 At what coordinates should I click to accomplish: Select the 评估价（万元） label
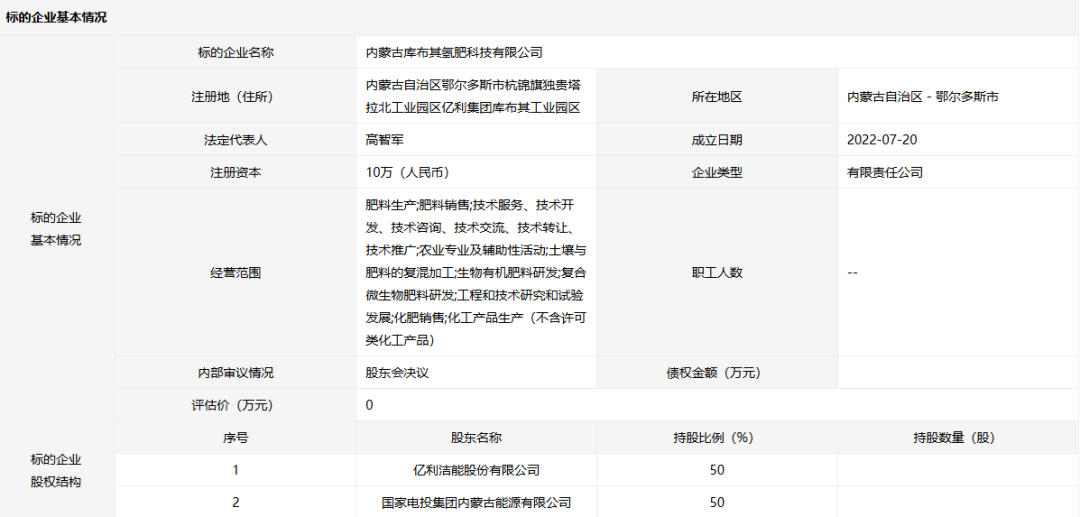pos(236,405)
